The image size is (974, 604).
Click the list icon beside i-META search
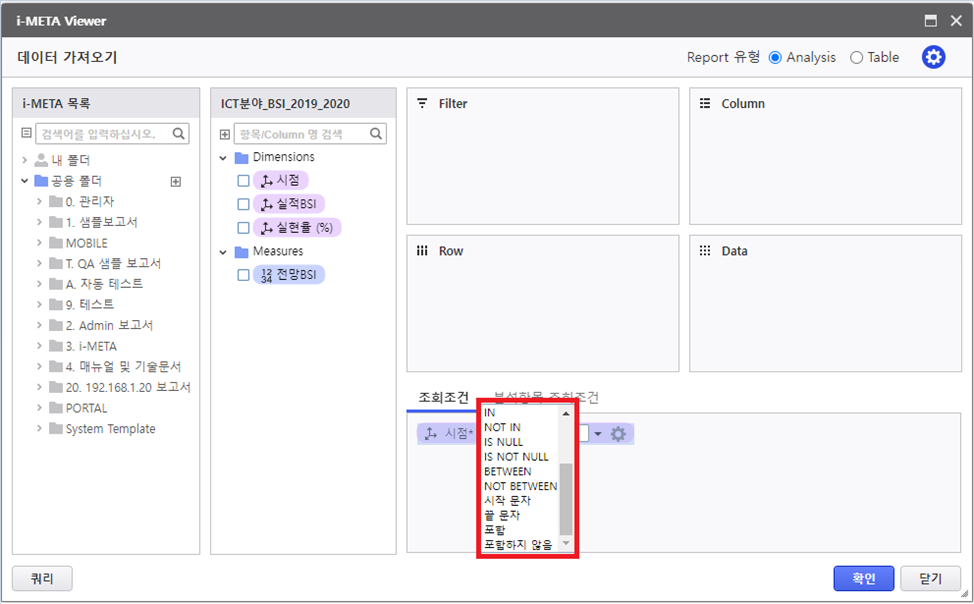point(26,134)
